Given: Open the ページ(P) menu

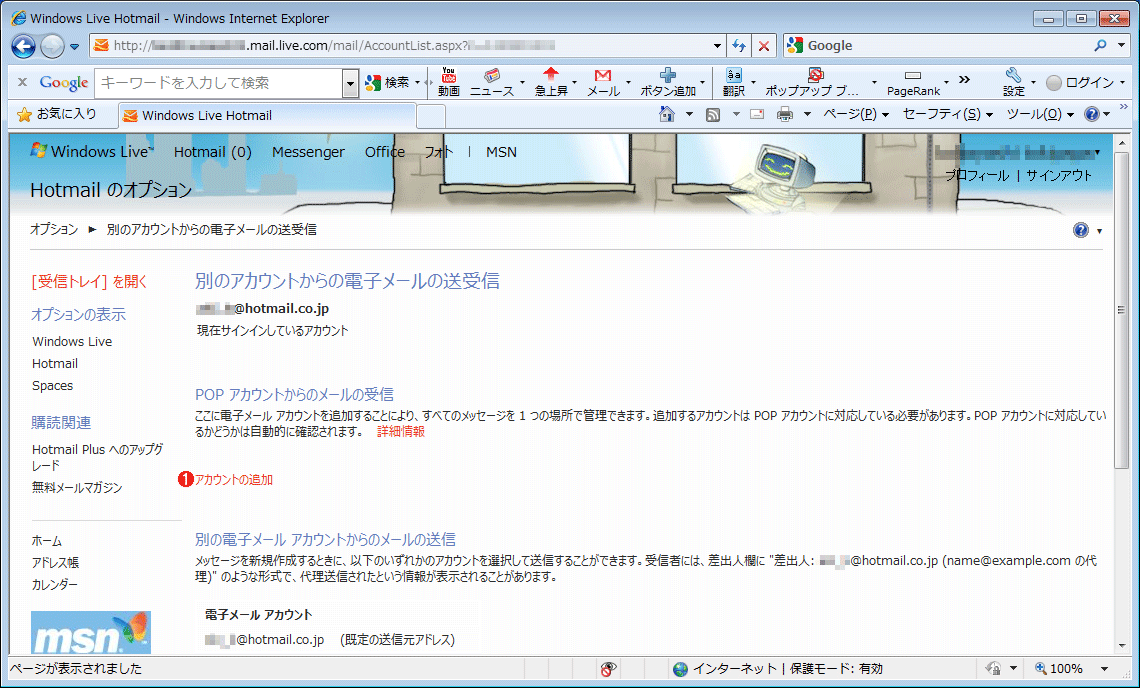Looking at the screenshot, I should tap(856, 114).
